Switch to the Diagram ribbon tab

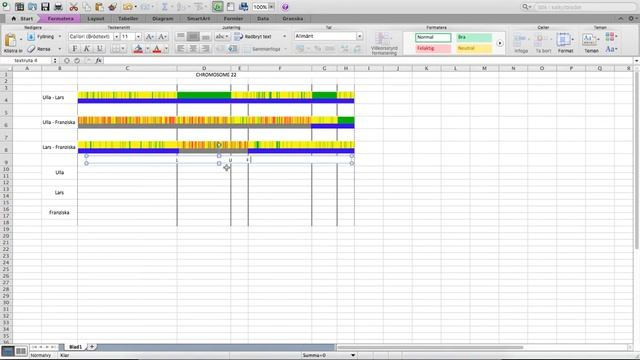(162, 19)
